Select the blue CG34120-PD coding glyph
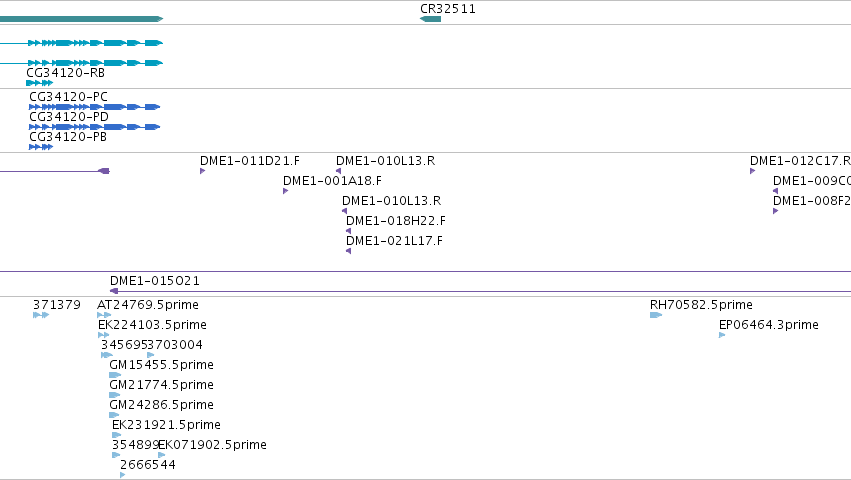 (x=94, y=127)
